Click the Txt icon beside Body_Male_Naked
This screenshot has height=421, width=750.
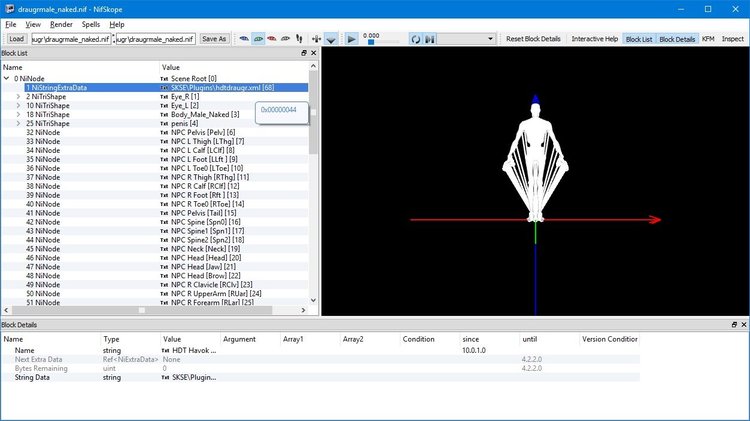pyautogui.click(x=165, y=114)
